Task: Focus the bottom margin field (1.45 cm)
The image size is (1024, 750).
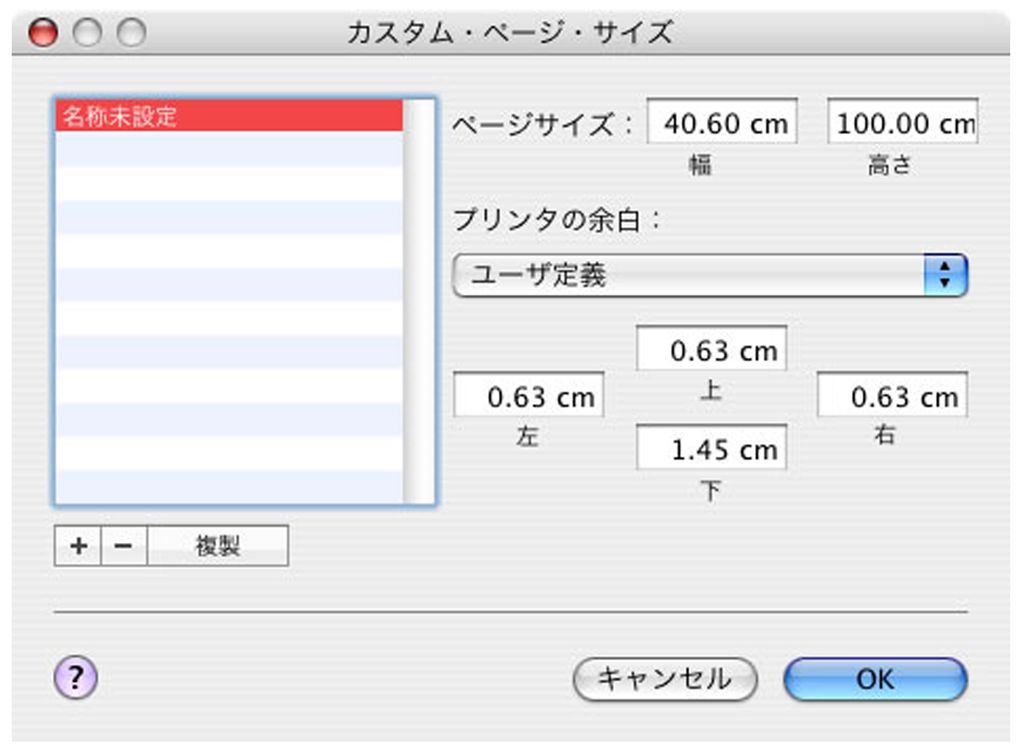Action: point(712,449)
